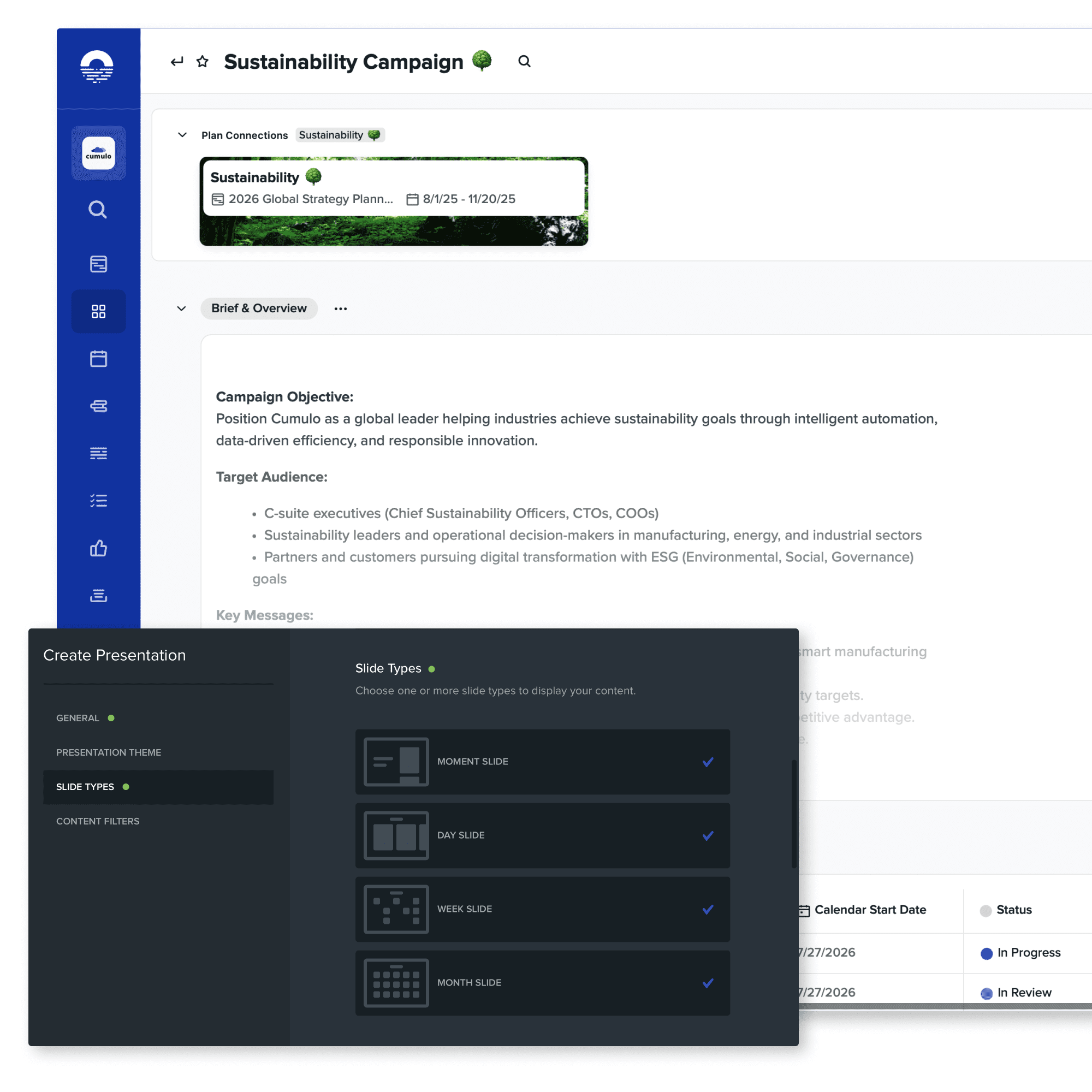The width and height of the screenshot is (1092, 1092).
Task: Switch to the Presentation Theme tab
Action: click(109, 752)
